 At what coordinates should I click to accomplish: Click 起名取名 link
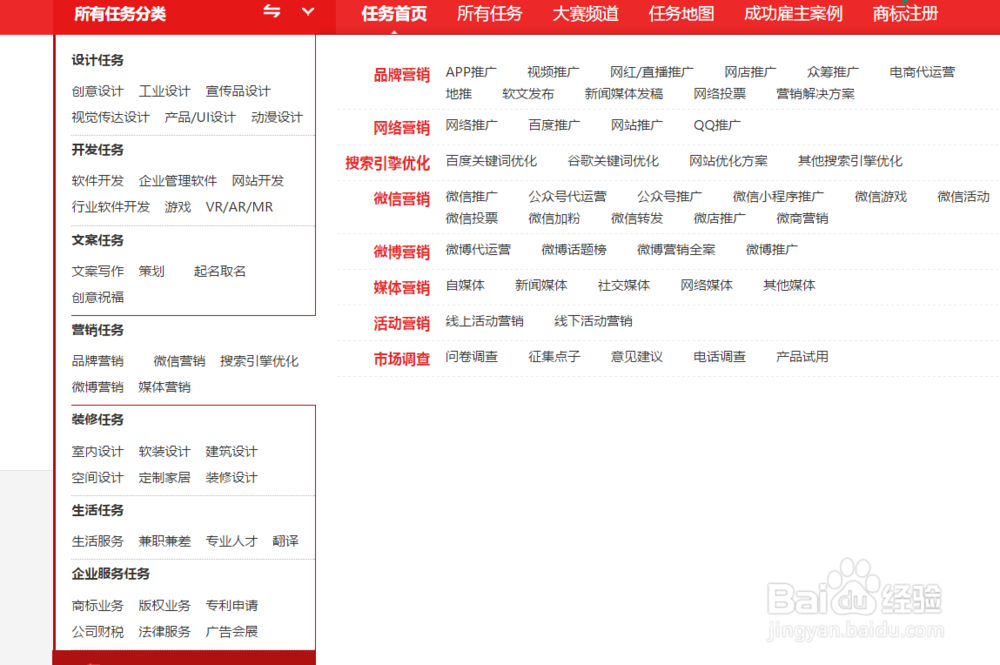tap(220, 272)
